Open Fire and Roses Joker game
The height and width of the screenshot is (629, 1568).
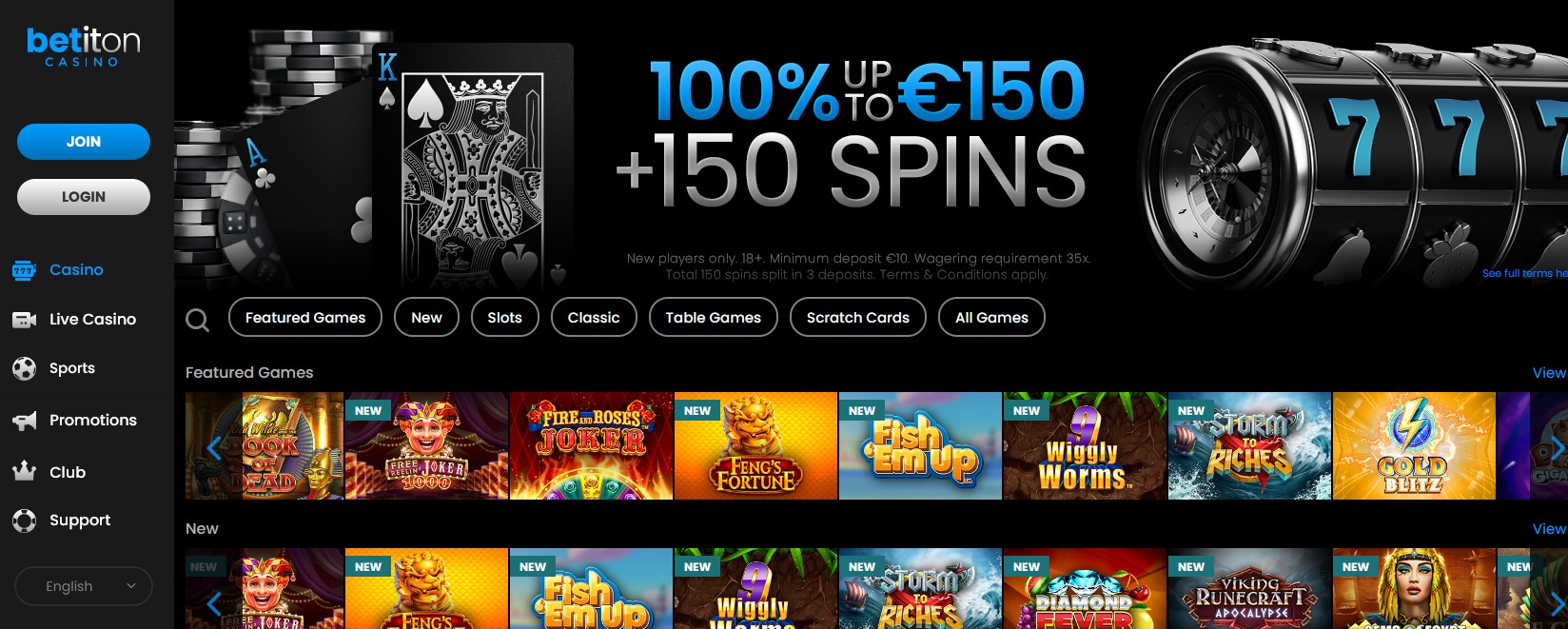[x=591, y=446]
